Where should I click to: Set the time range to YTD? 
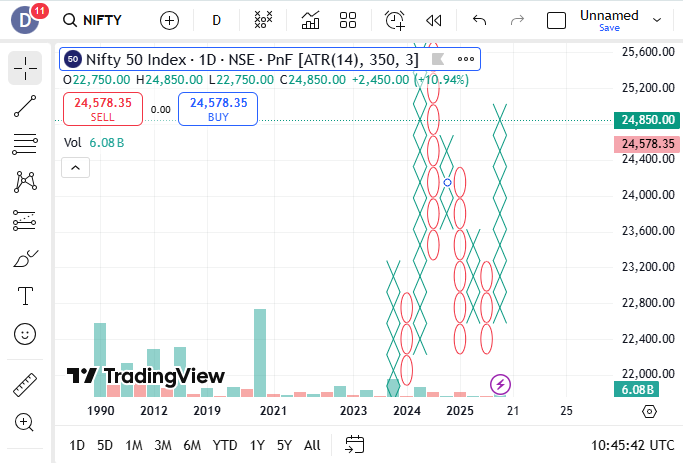point(225,445)
